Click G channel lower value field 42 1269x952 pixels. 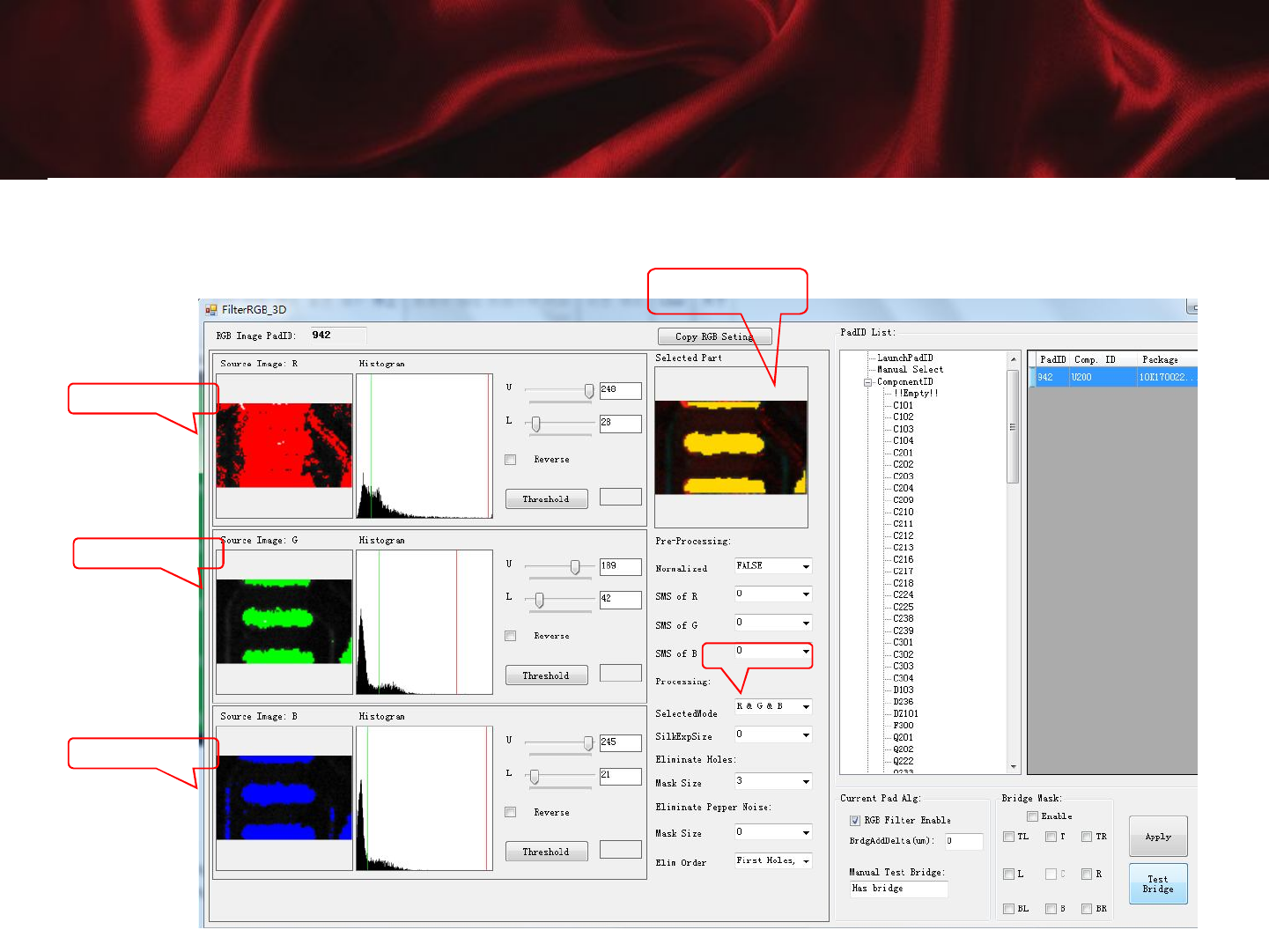pyautogui.click(x=620, y=600)
